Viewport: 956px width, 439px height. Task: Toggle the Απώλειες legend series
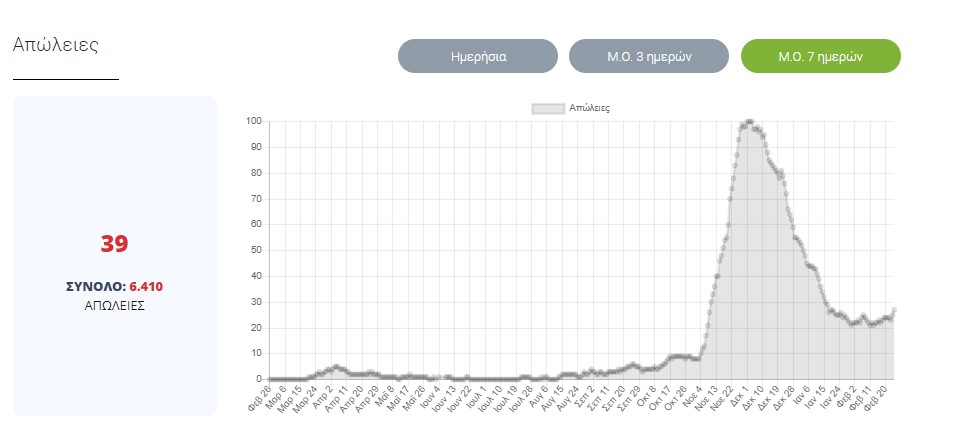[x=589, y=107]
